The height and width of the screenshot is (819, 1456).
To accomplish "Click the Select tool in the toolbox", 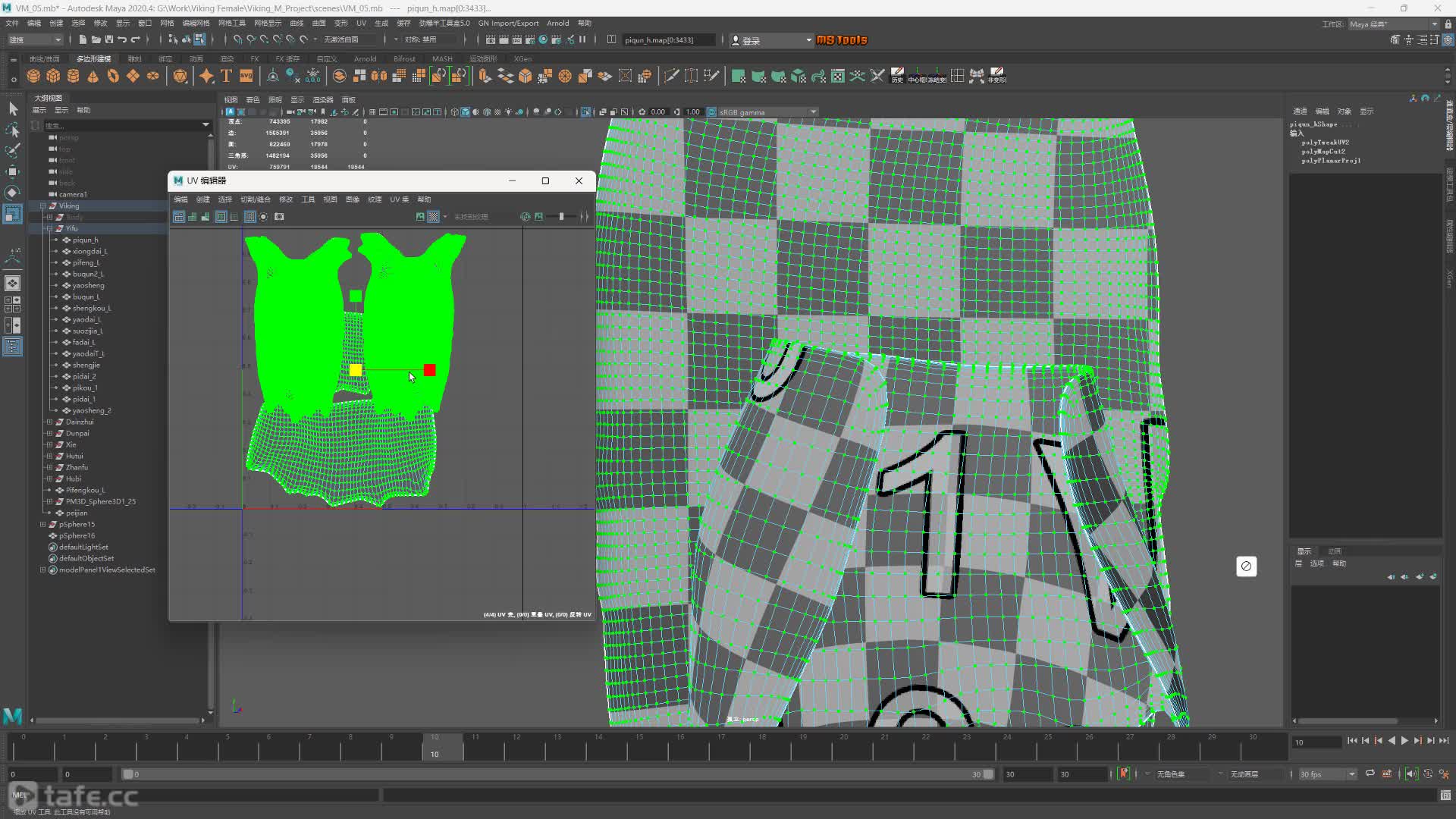I will pos(13,109).
